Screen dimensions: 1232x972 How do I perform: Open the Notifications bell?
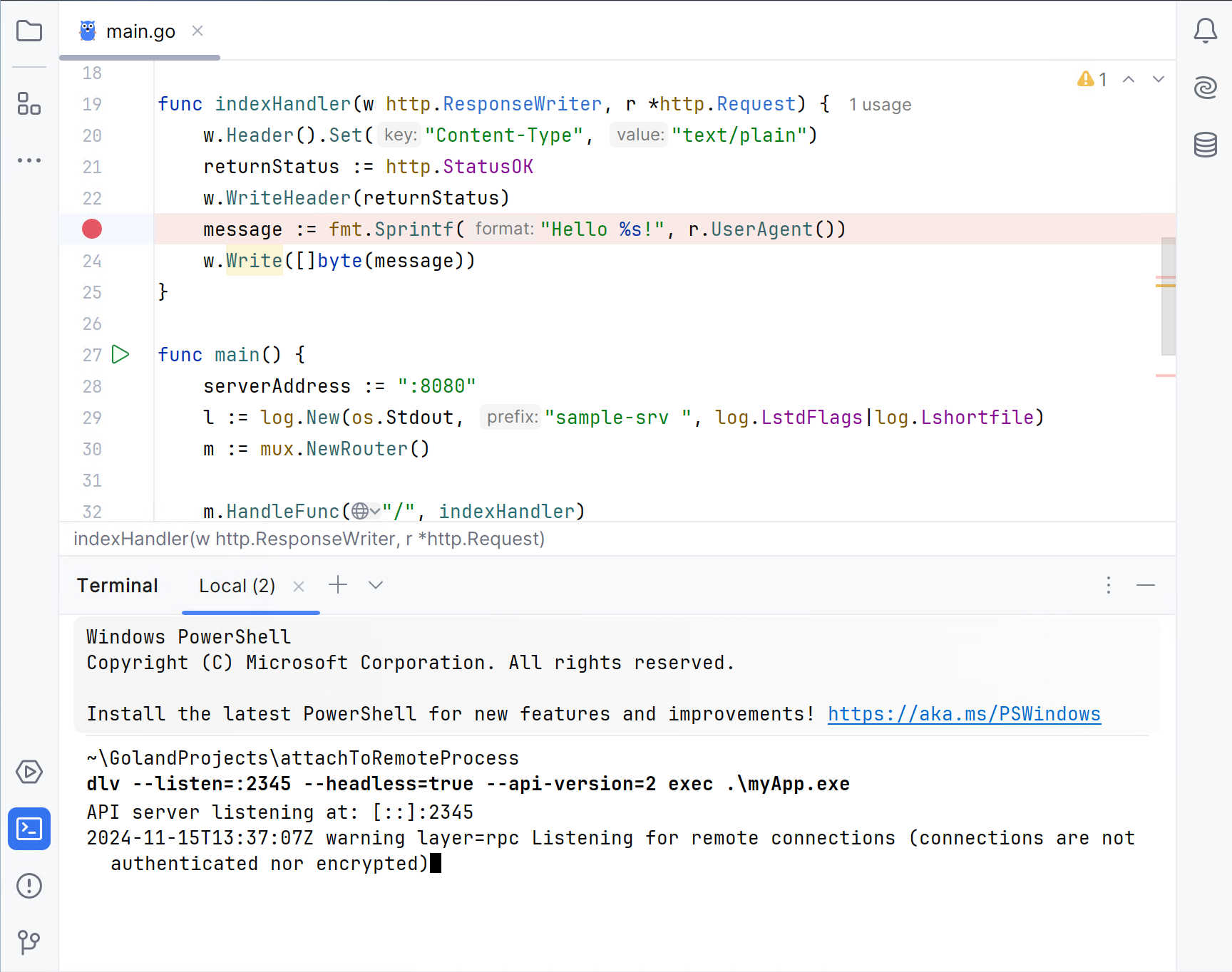tap(1205, 31)
